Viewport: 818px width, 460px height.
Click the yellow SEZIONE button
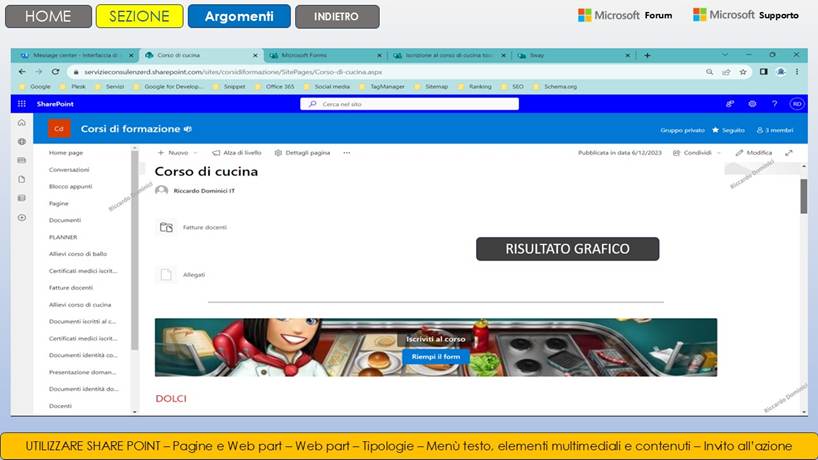pyautogui.click(x=139, y=16)
